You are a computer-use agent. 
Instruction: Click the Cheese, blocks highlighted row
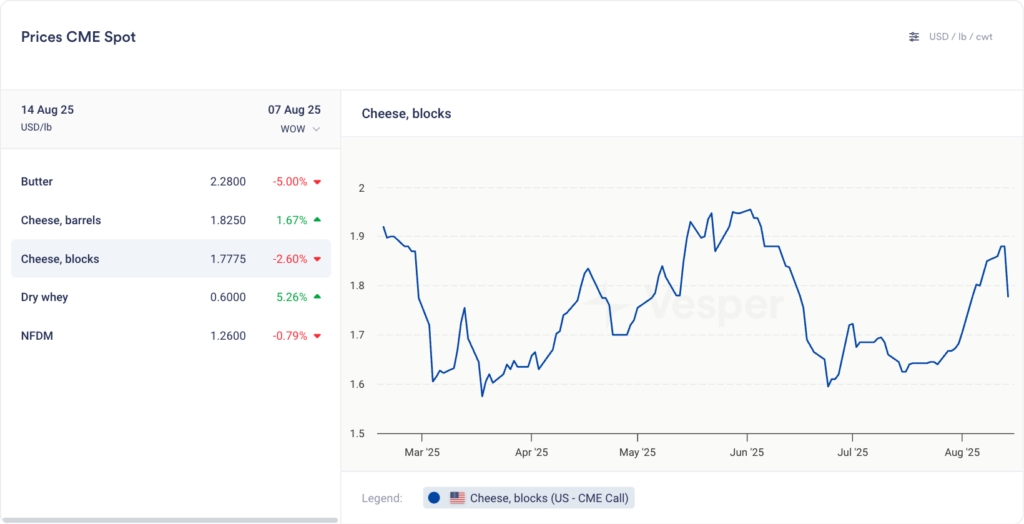(170, 259)
